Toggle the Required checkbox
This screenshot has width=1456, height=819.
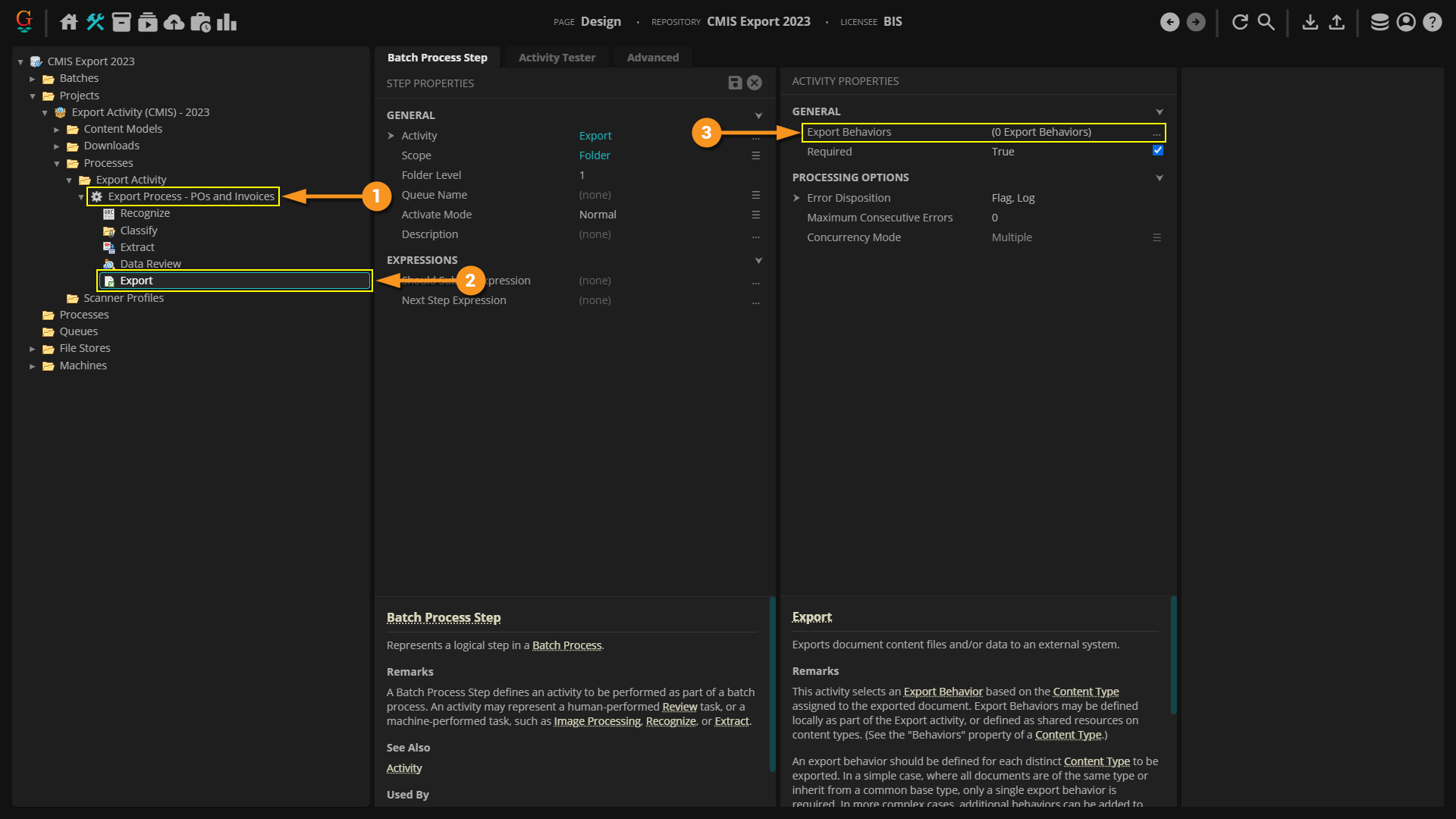[x=1158, y=151]
